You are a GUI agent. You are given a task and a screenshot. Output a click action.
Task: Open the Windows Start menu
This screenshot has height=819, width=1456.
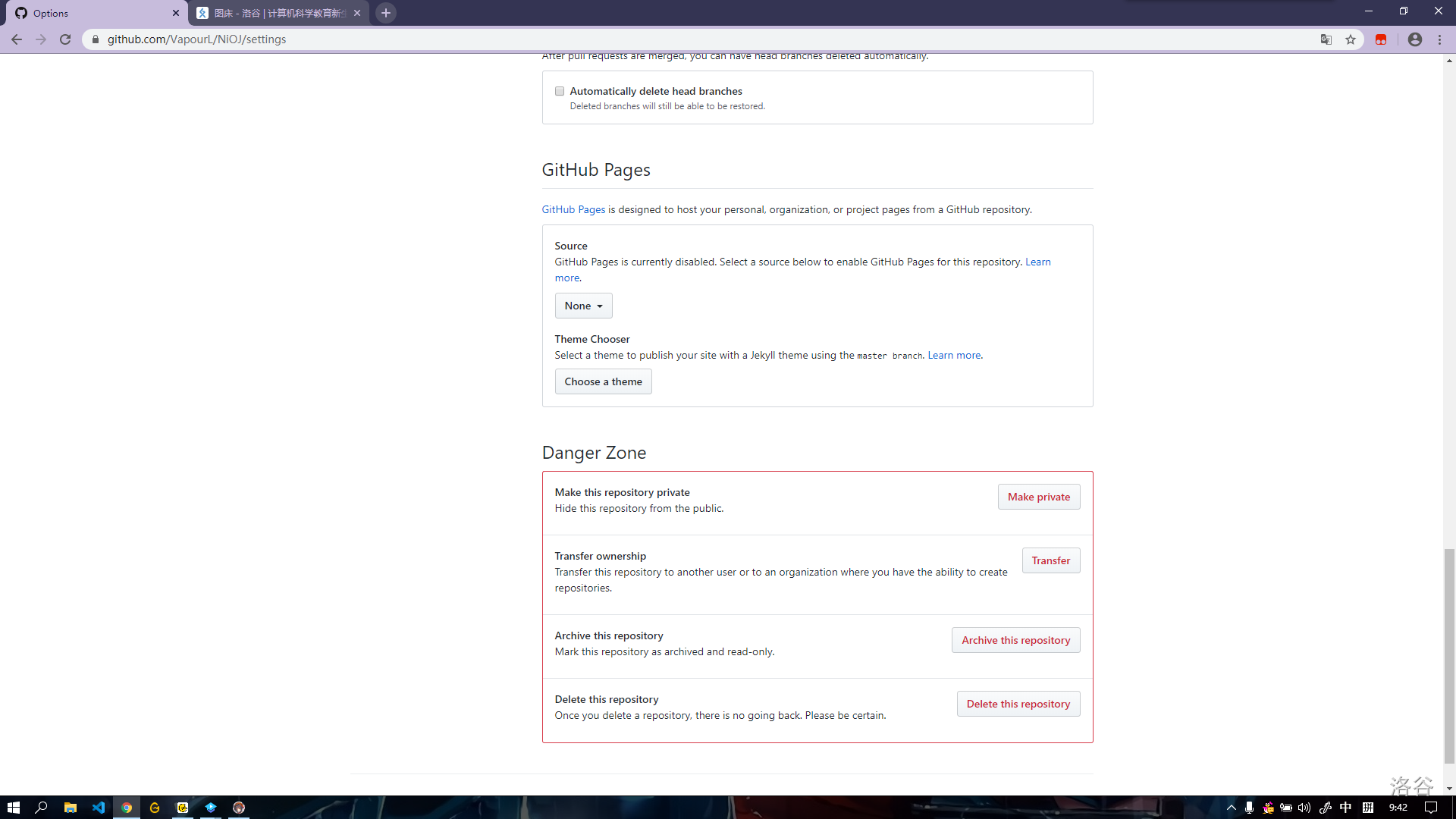(x=13, y=808)
